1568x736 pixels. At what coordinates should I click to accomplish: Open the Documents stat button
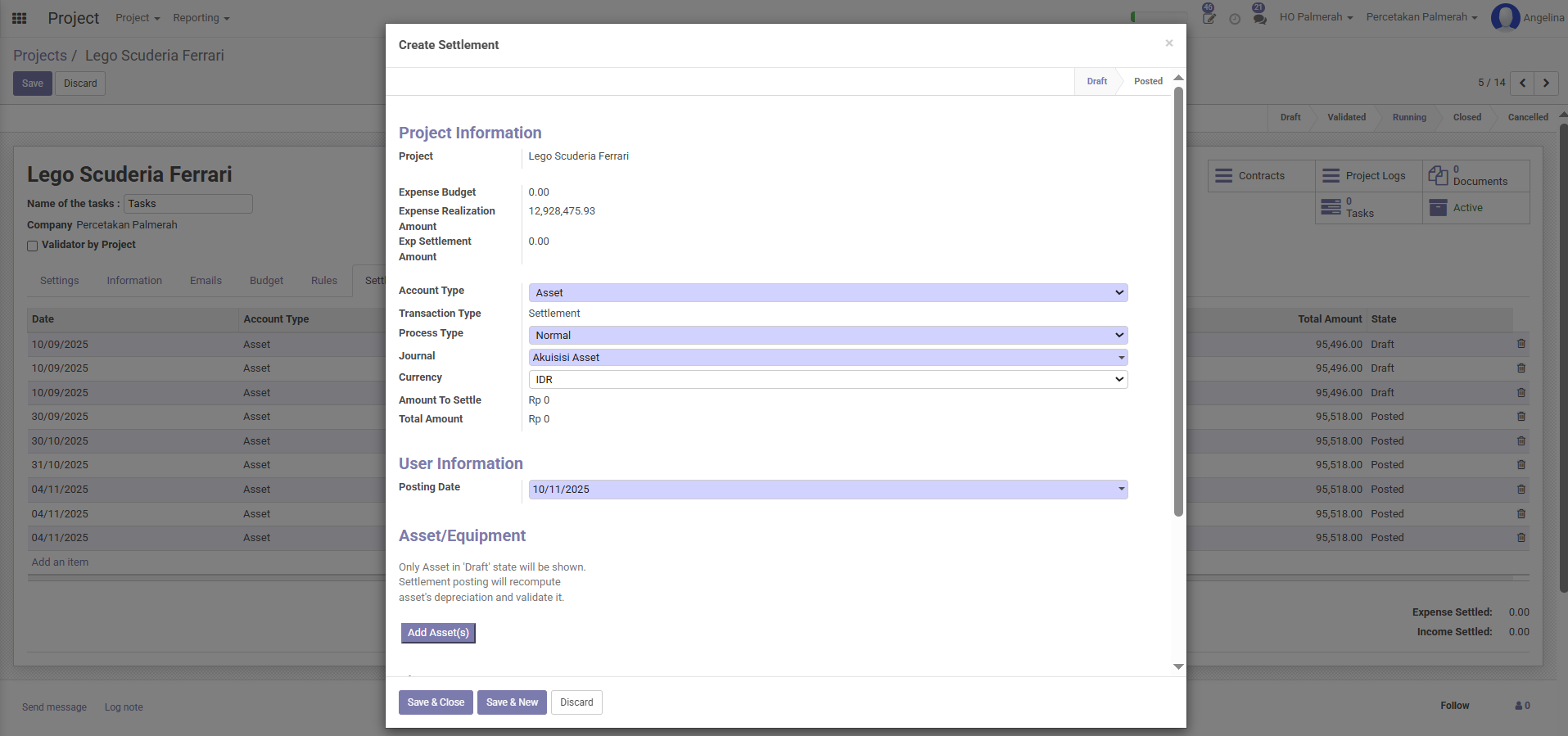(x=1475, y=176)
